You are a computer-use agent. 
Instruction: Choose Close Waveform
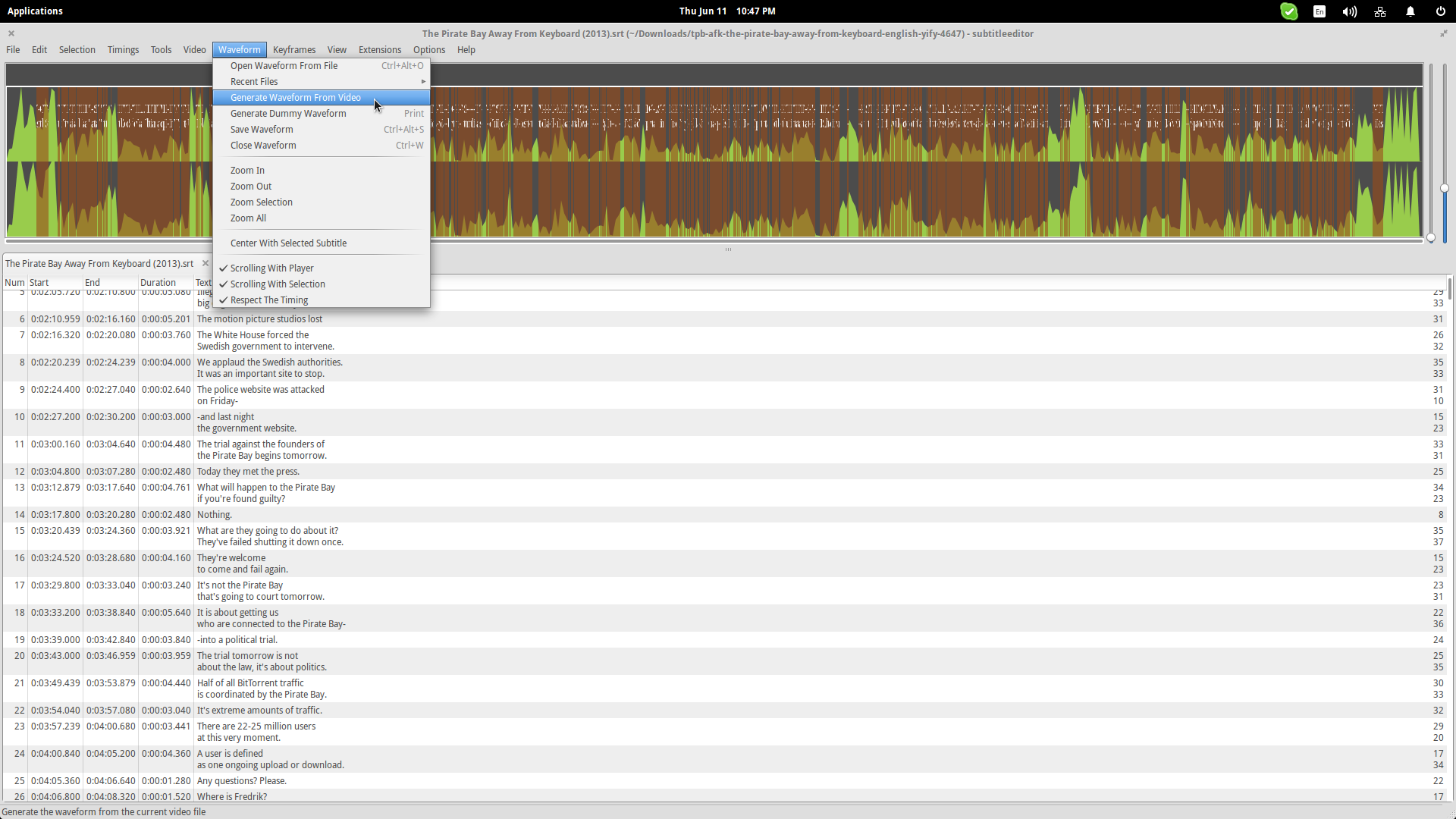click(x=322, y=145)
